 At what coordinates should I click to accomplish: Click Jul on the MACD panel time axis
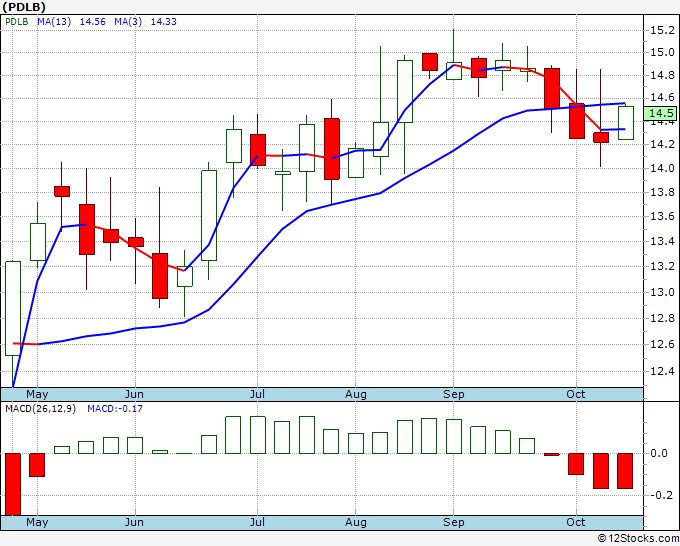(257, 522)
